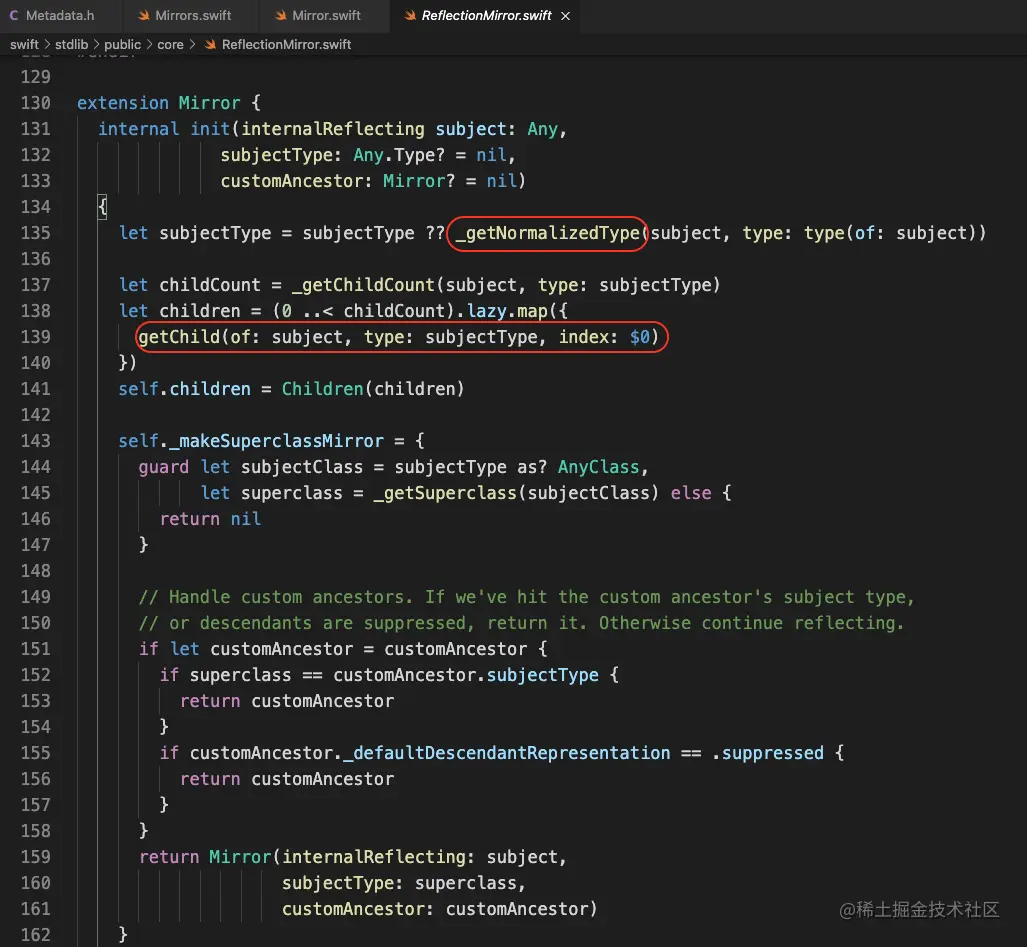1027x947 pixels.
Task: Click '_getChildCount' on line 137
Action: pos(364,285)
